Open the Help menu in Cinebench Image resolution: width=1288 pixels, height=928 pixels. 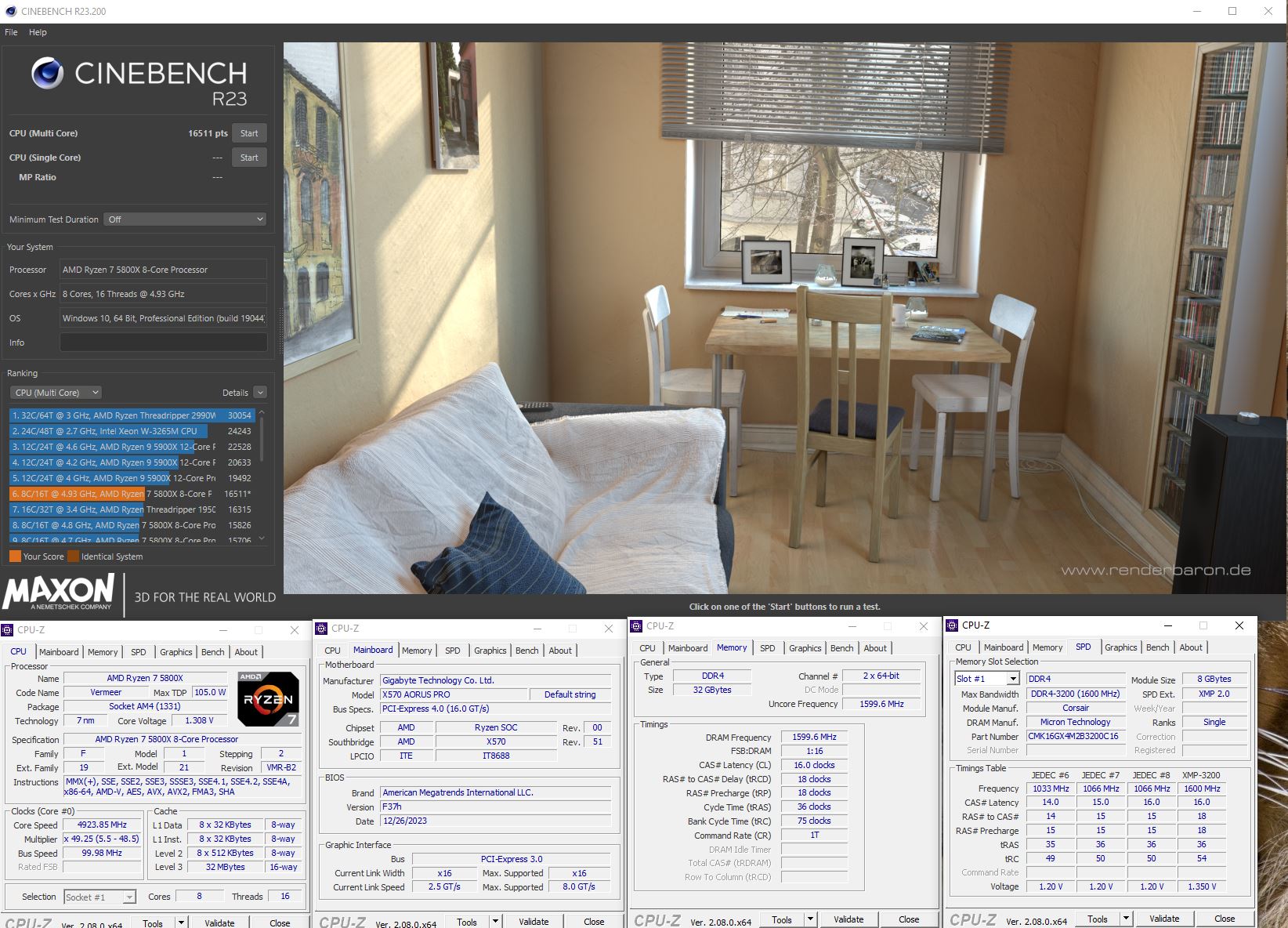(x=38, y=32)
